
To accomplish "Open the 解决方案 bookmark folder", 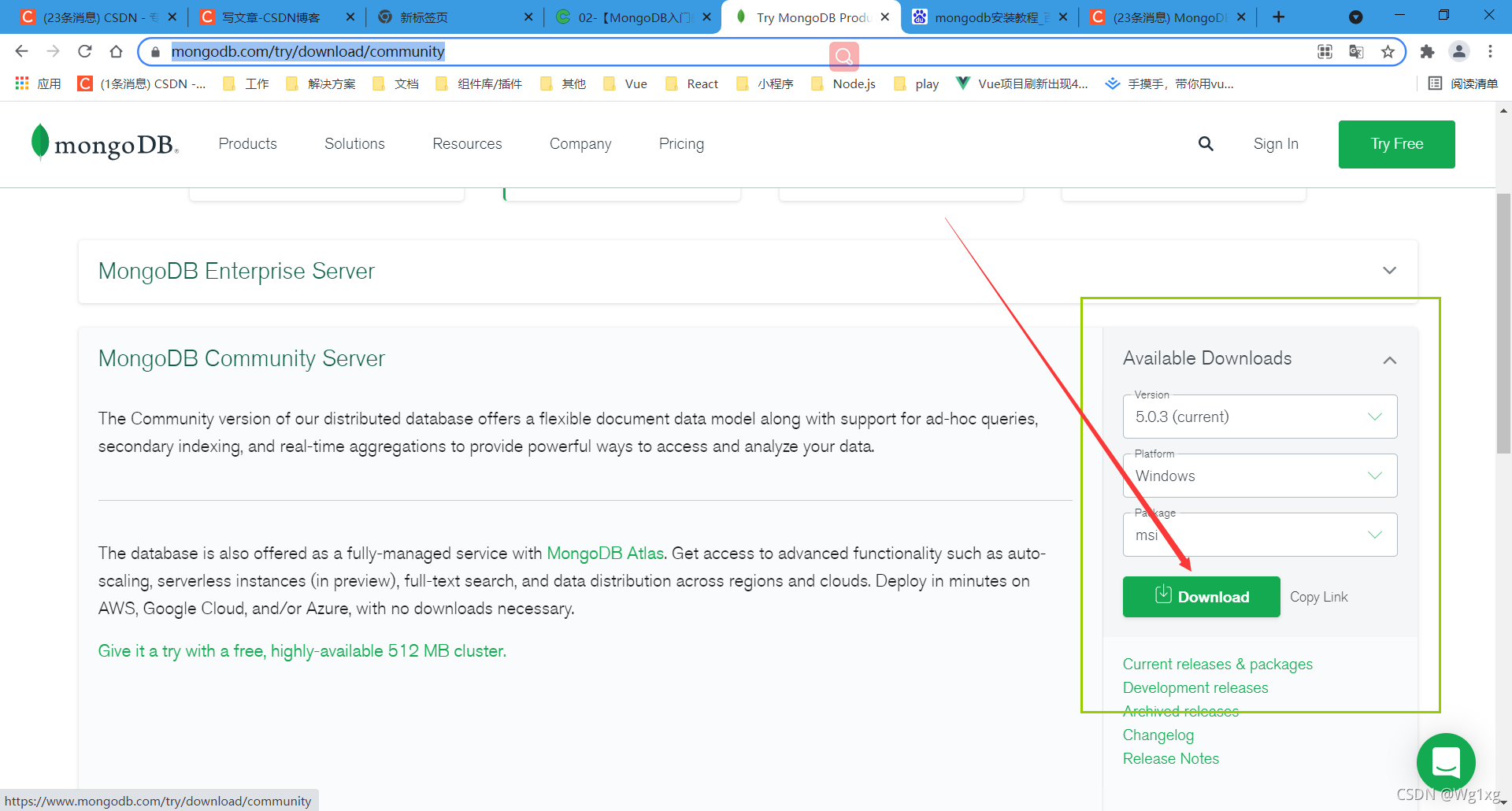I will 321,83.
